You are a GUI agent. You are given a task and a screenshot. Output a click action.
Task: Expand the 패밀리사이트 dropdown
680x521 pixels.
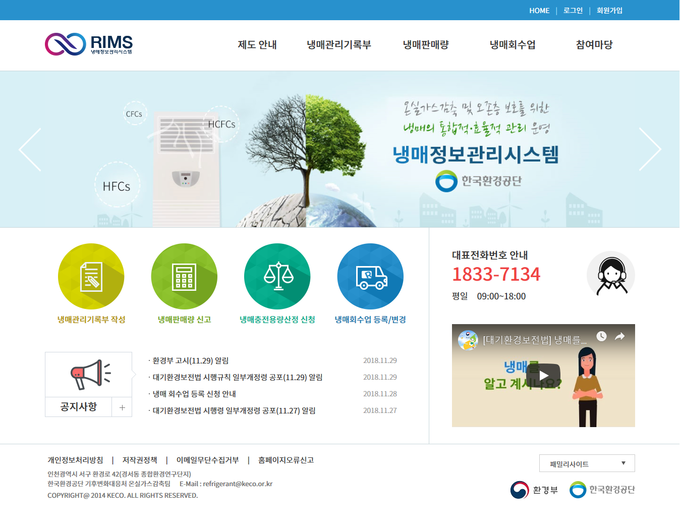586,463
